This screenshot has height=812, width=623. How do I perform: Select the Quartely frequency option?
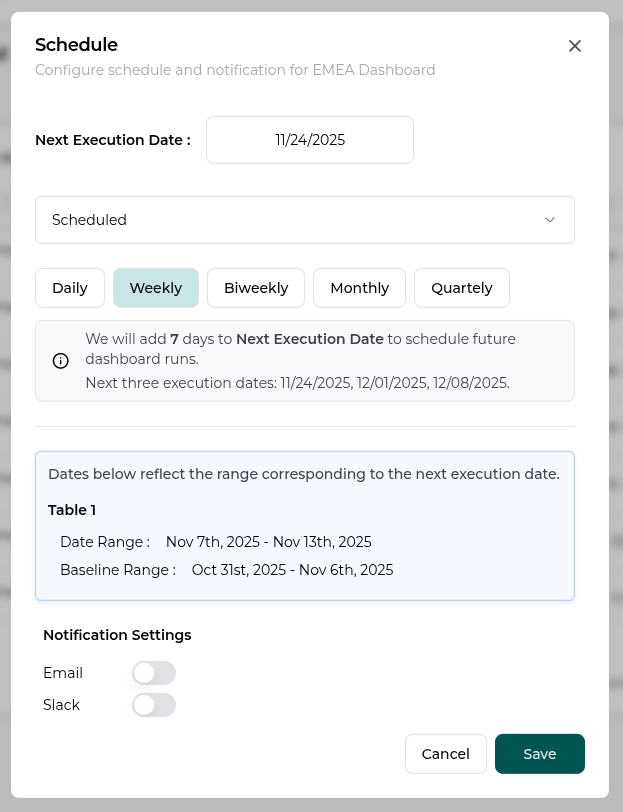pyautogui.click(x=461, y=288)
